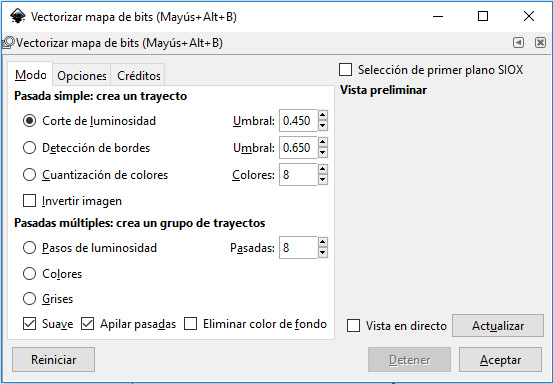Click the dock panel iconify arrow icon

(518, 43)
